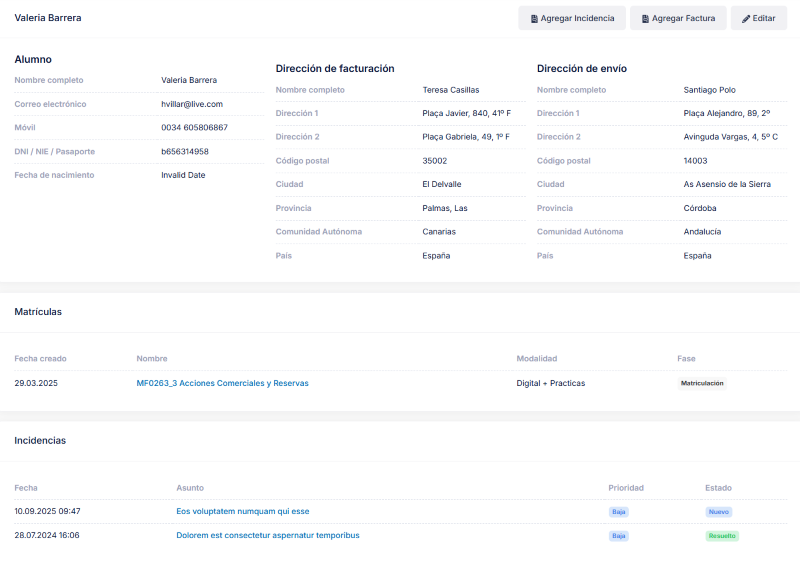Click the invoice icon on Agregar Factura
This screenshot has height=561, width=800.
tap(646, 19)
